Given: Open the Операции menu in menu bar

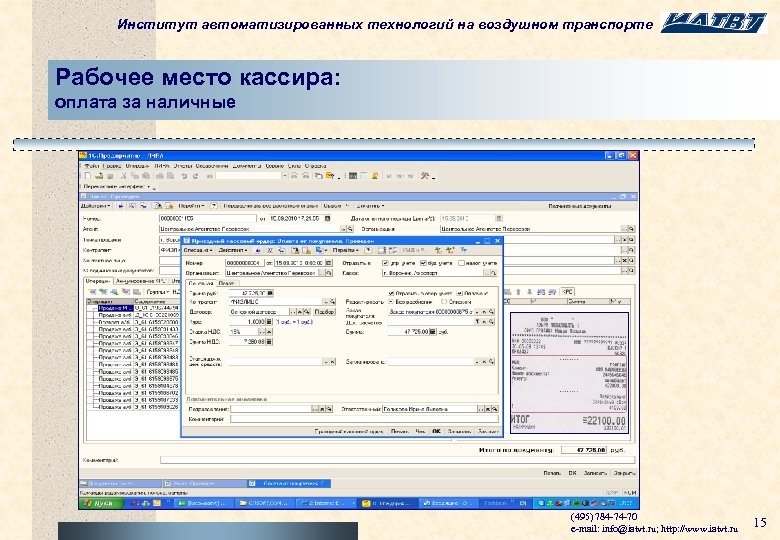Looking at the screenshot, I should (x=137, y=166).
